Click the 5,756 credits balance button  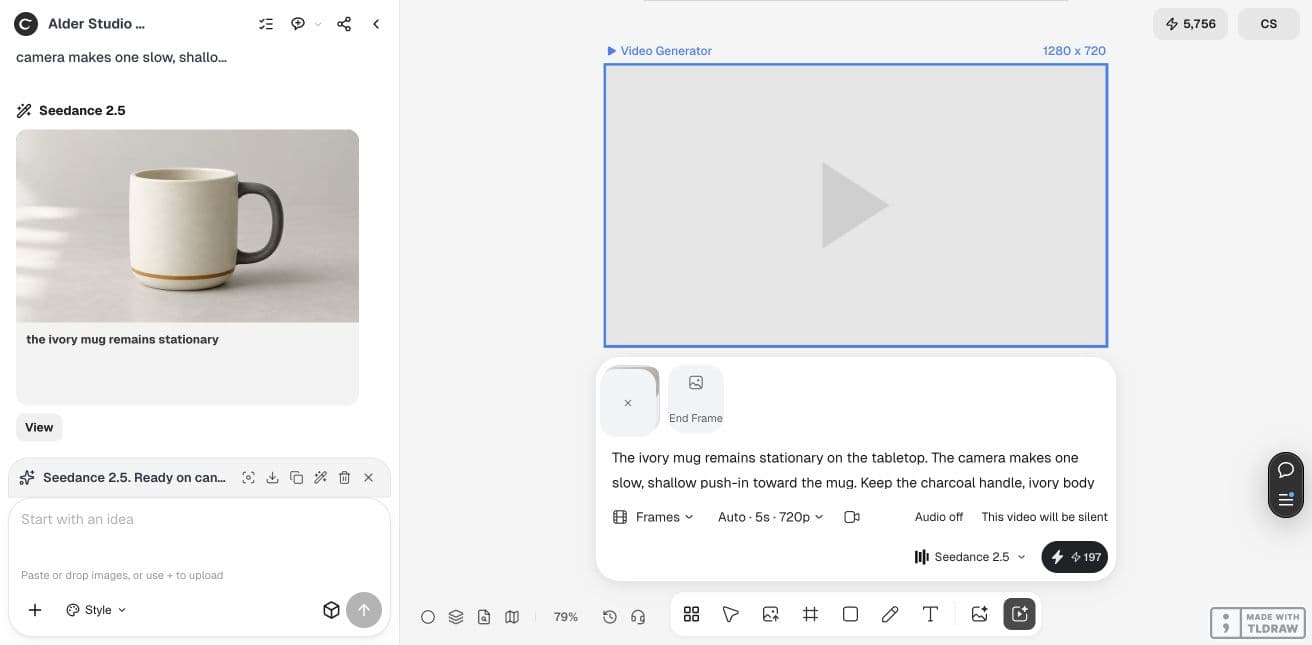point(1191,24)
